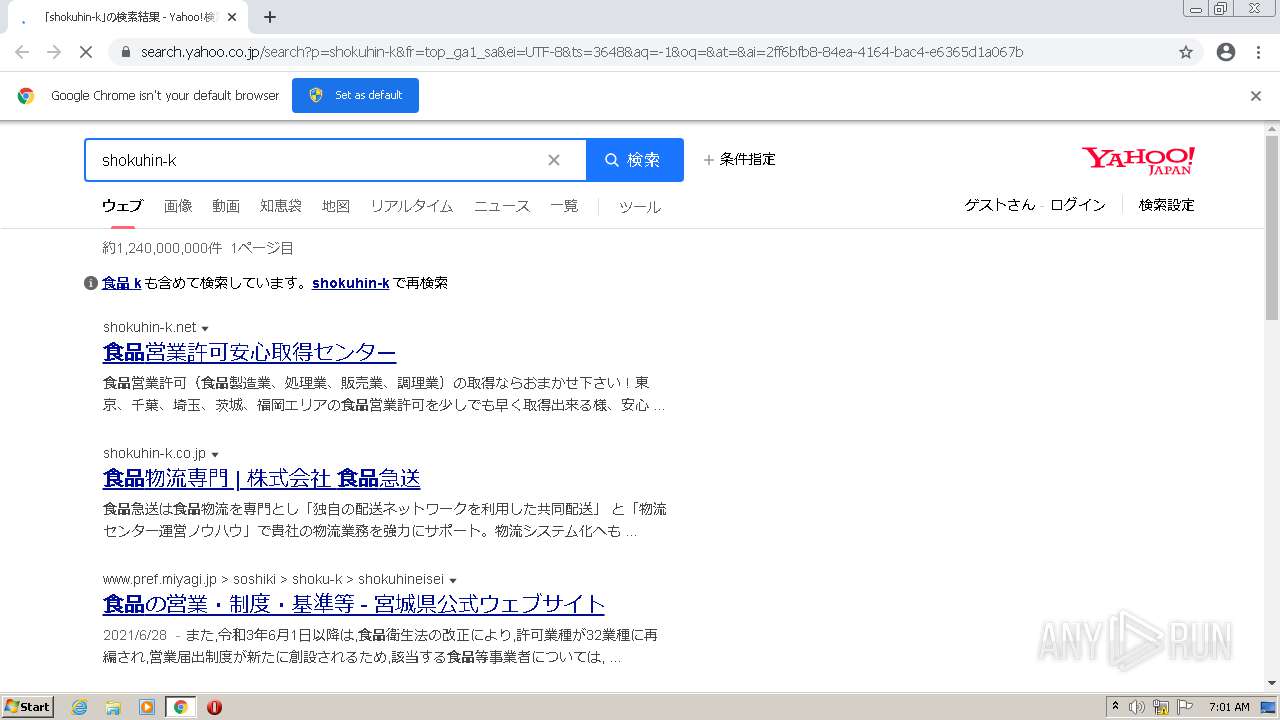The image size is (1280, 720).
Task: Expand dropdown arrow beside pref.miyagi.jp URL
Action: (453, 581)
